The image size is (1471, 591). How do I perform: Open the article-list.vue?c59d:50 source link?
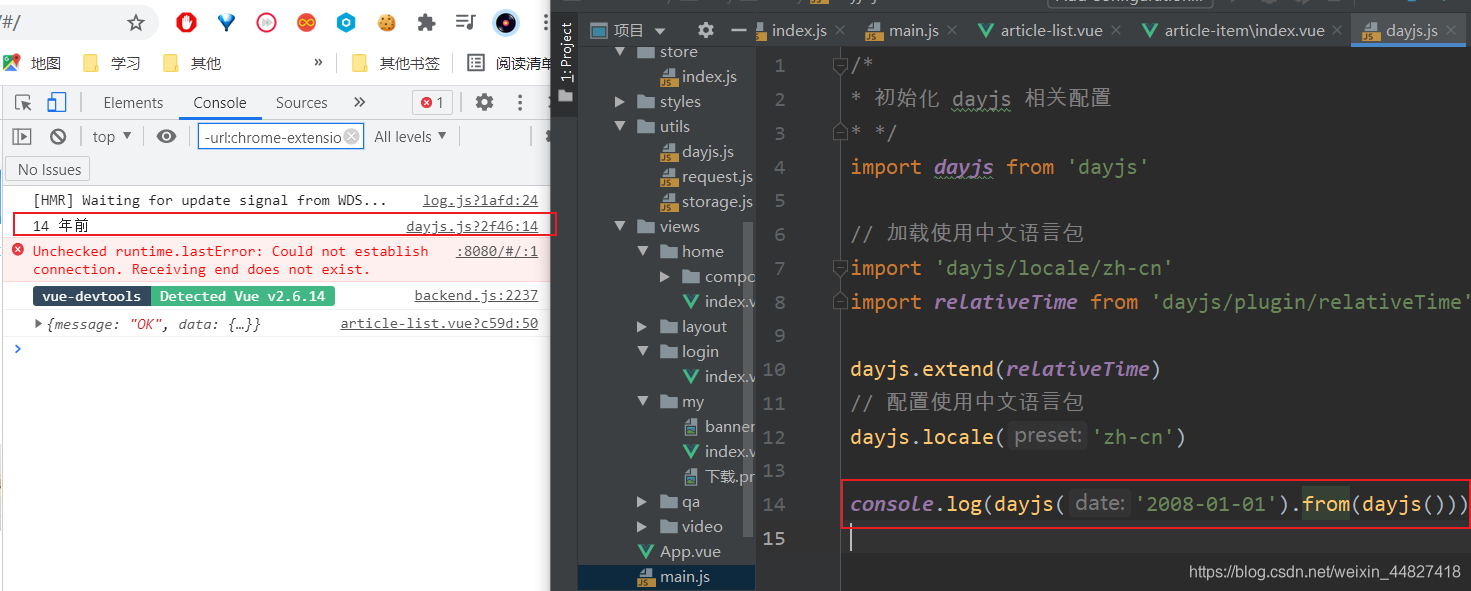point(439,323)
